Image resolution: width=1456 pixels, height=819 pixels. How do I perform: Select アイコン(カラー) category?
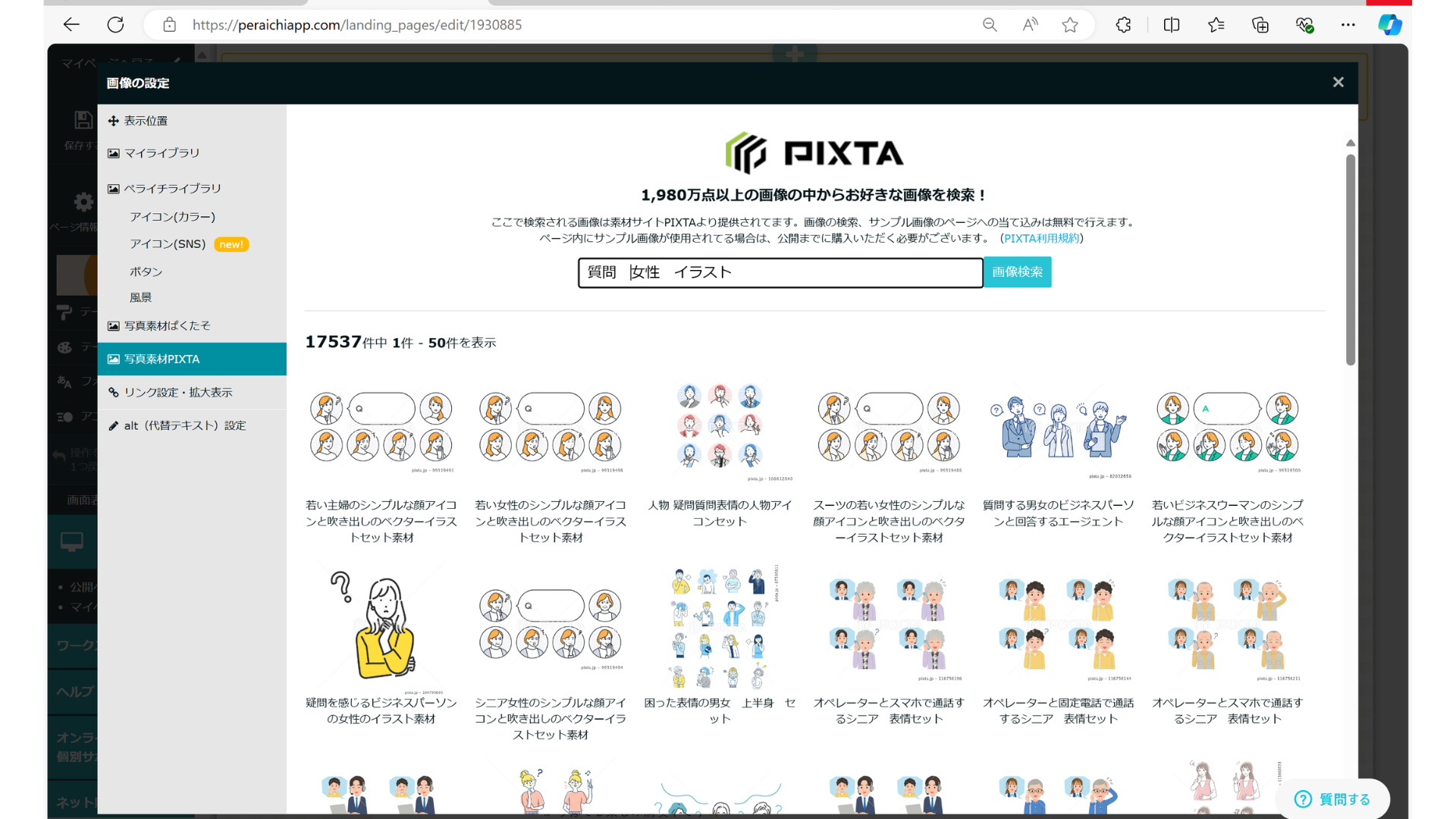pos(172,217)
